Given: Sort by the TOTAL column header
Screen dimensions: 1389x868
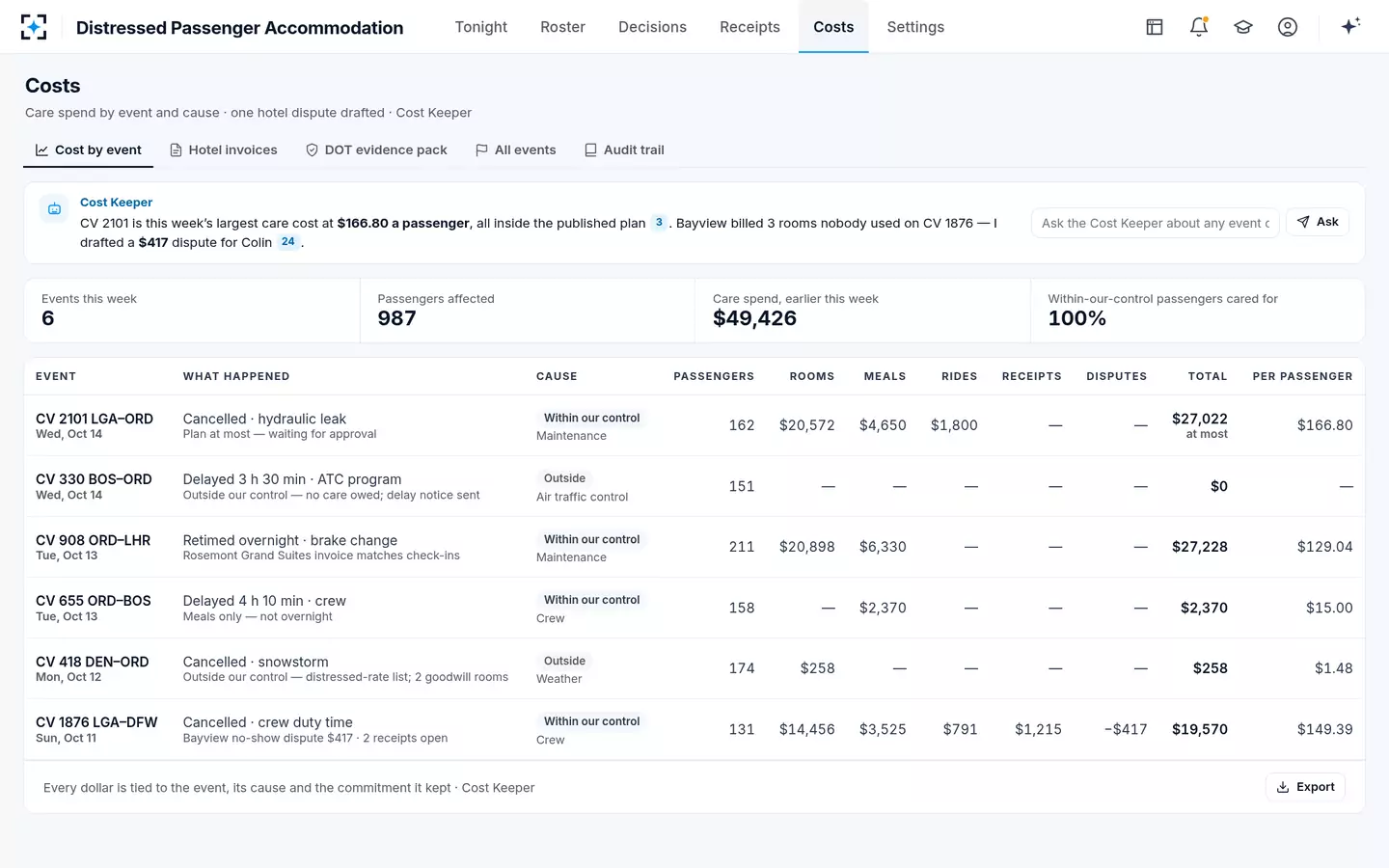Looking at the screenshot, I should (x=1208, y=376).
